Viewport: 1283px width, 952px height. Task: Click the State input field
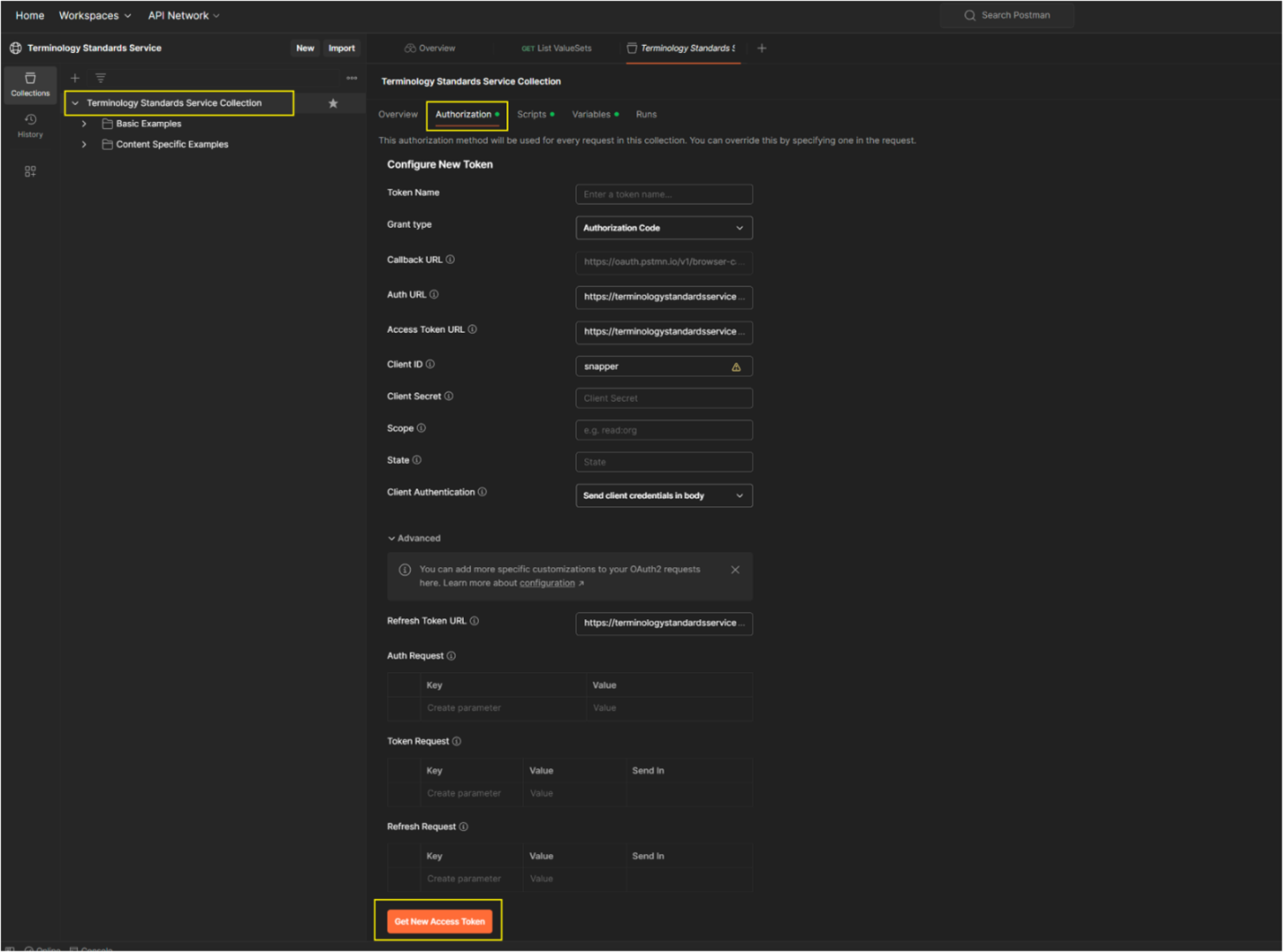pos(664,462)
